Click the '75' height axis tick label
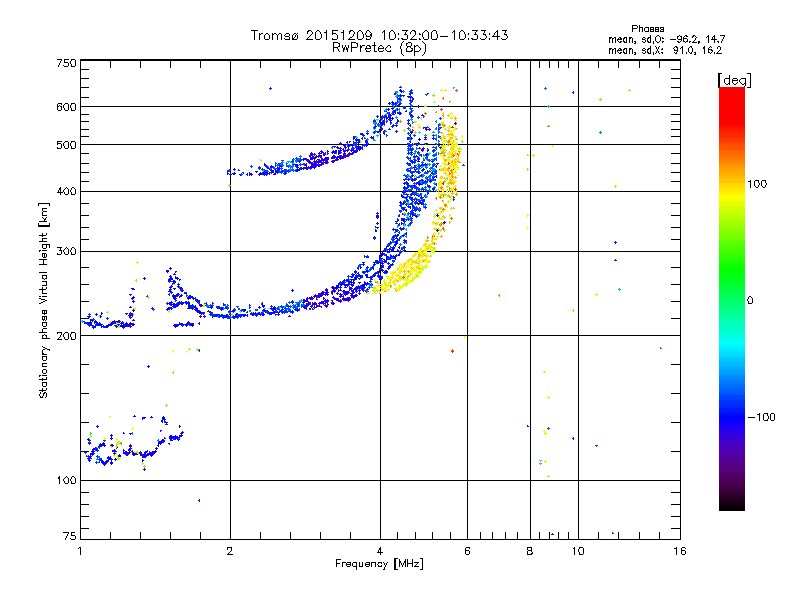Viewport: 800px width, 600px height. click(70, 536)
